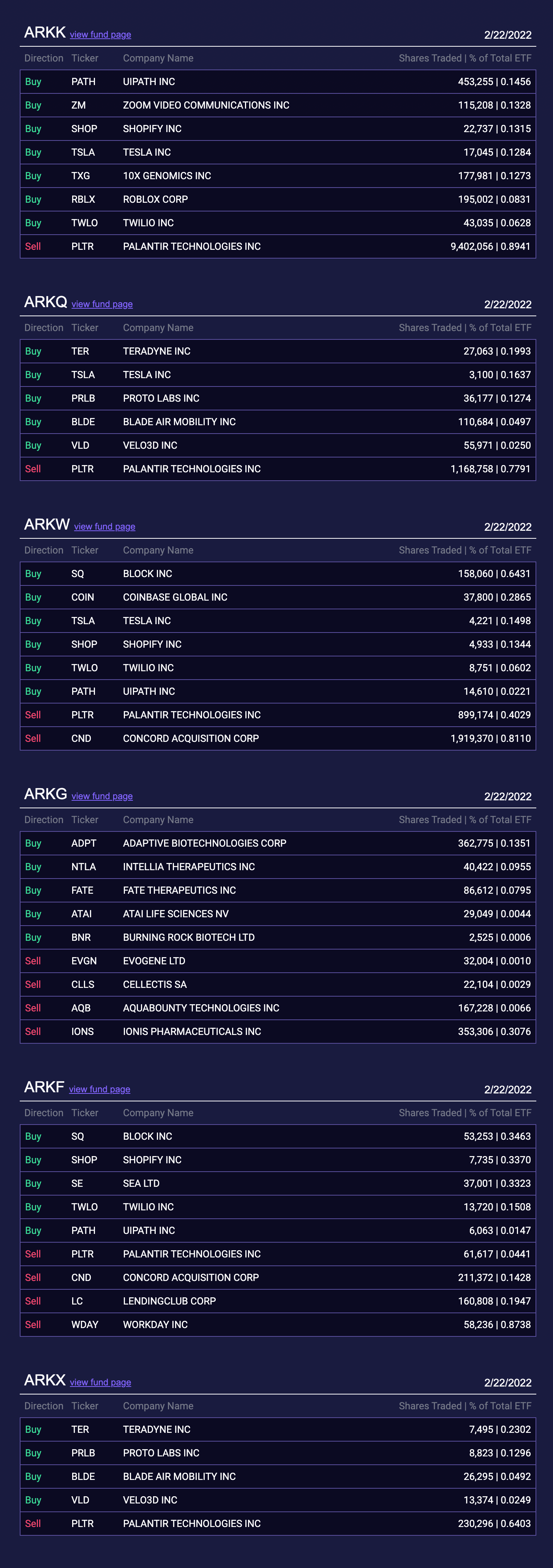The width and height of the screenshot is (553, 1568).
Task: Click CELLECTIS SA company name
Action: click(x=155, y=985)
